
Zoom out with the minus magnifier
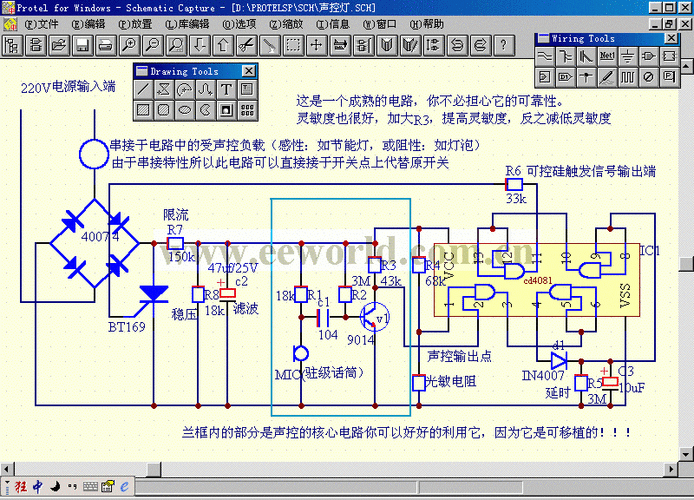pos(153,45)
